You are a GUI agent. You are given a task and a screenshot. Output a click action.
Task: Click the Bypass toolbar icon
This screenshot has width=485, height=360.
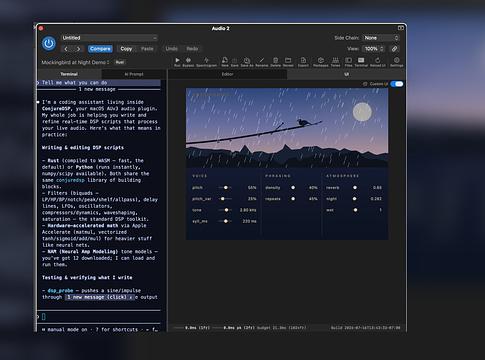(188, 61)
